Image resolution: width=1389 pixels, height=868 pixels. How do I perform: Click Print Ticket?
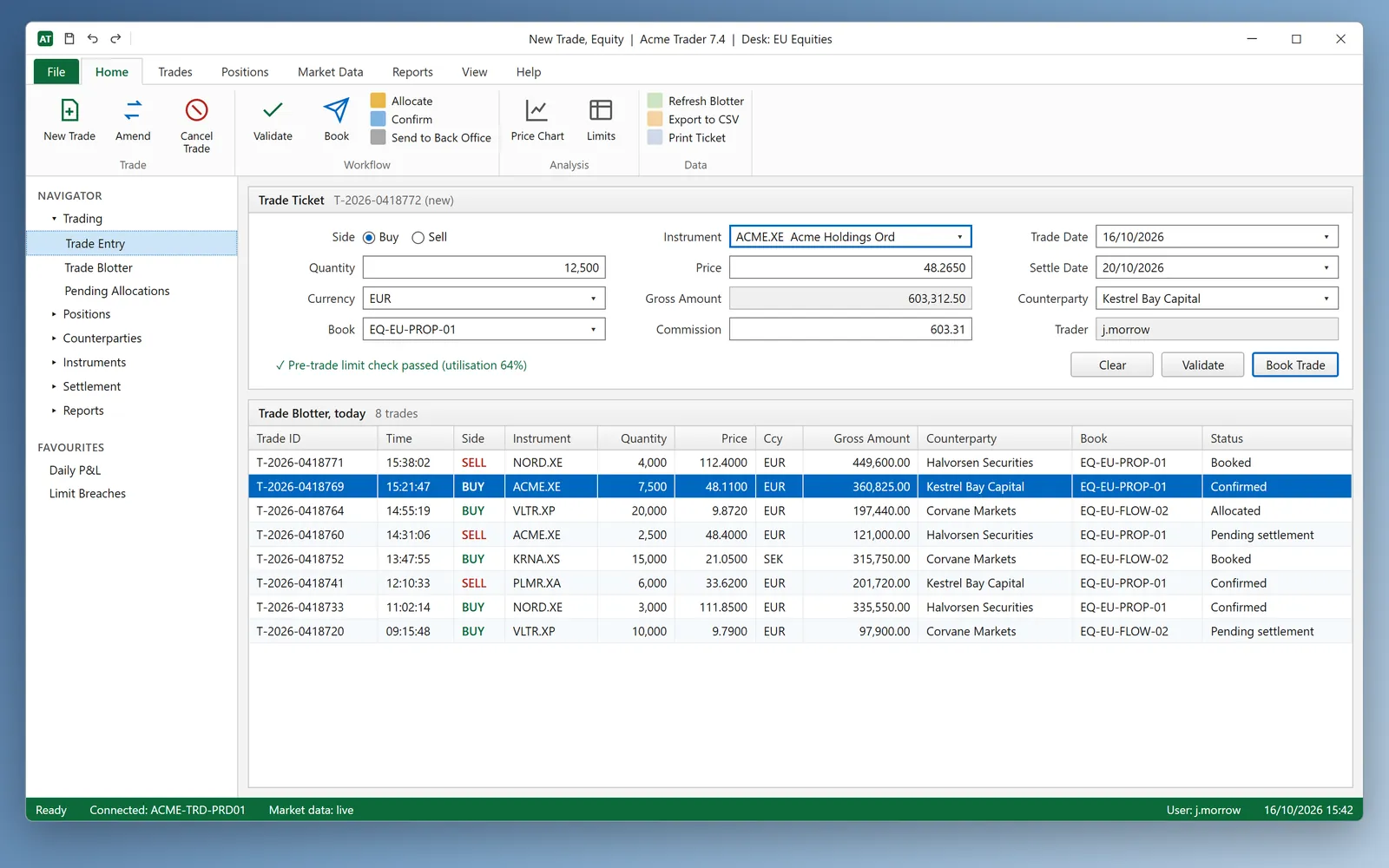tap(687, 137)
